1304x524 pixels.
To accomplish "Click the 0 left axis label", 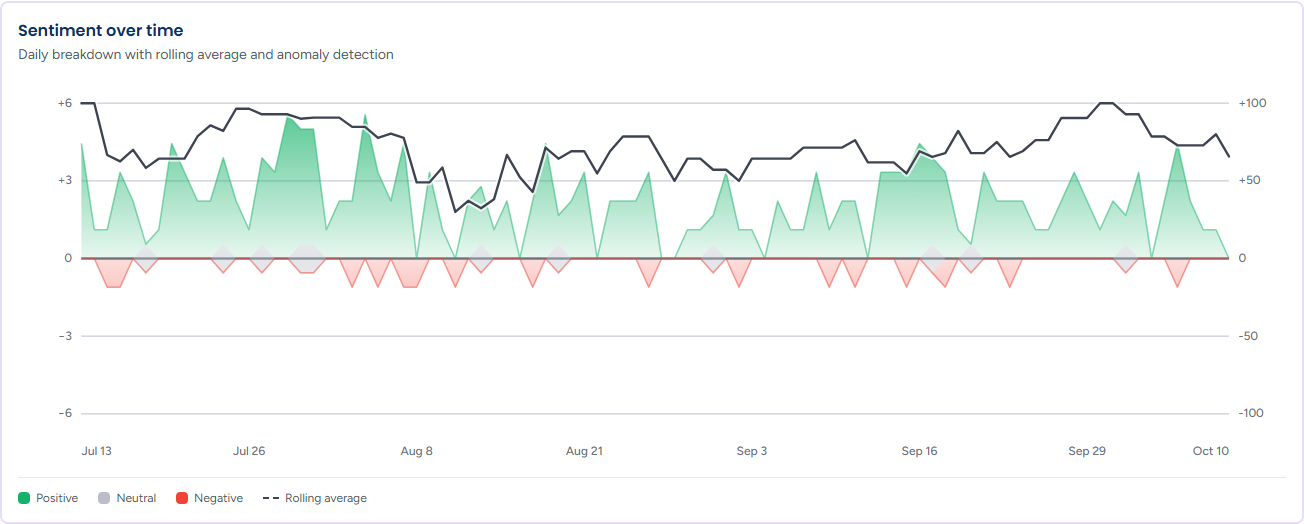I will 68,258.
